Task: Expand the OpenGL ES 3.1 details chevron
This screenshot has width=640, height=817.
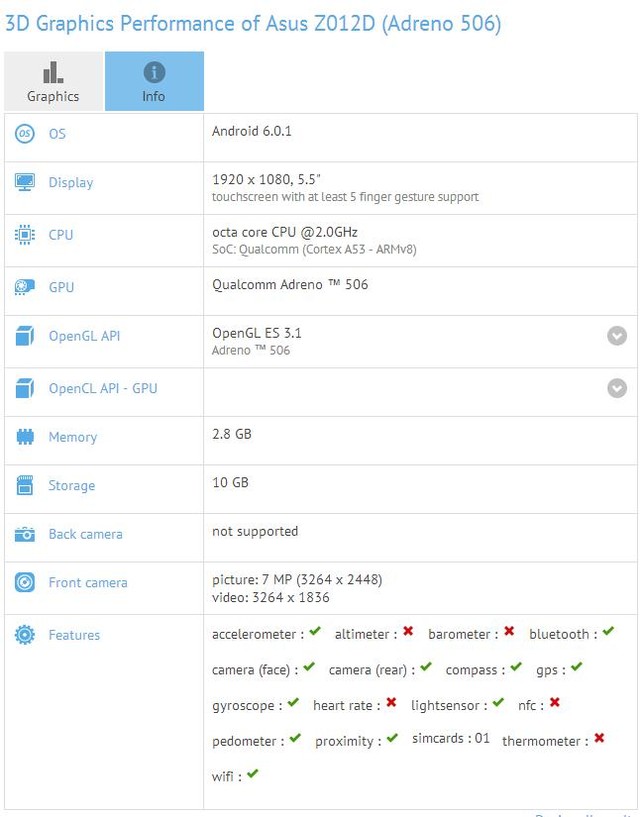Action: pyautogui.click(x=617, y=336)
